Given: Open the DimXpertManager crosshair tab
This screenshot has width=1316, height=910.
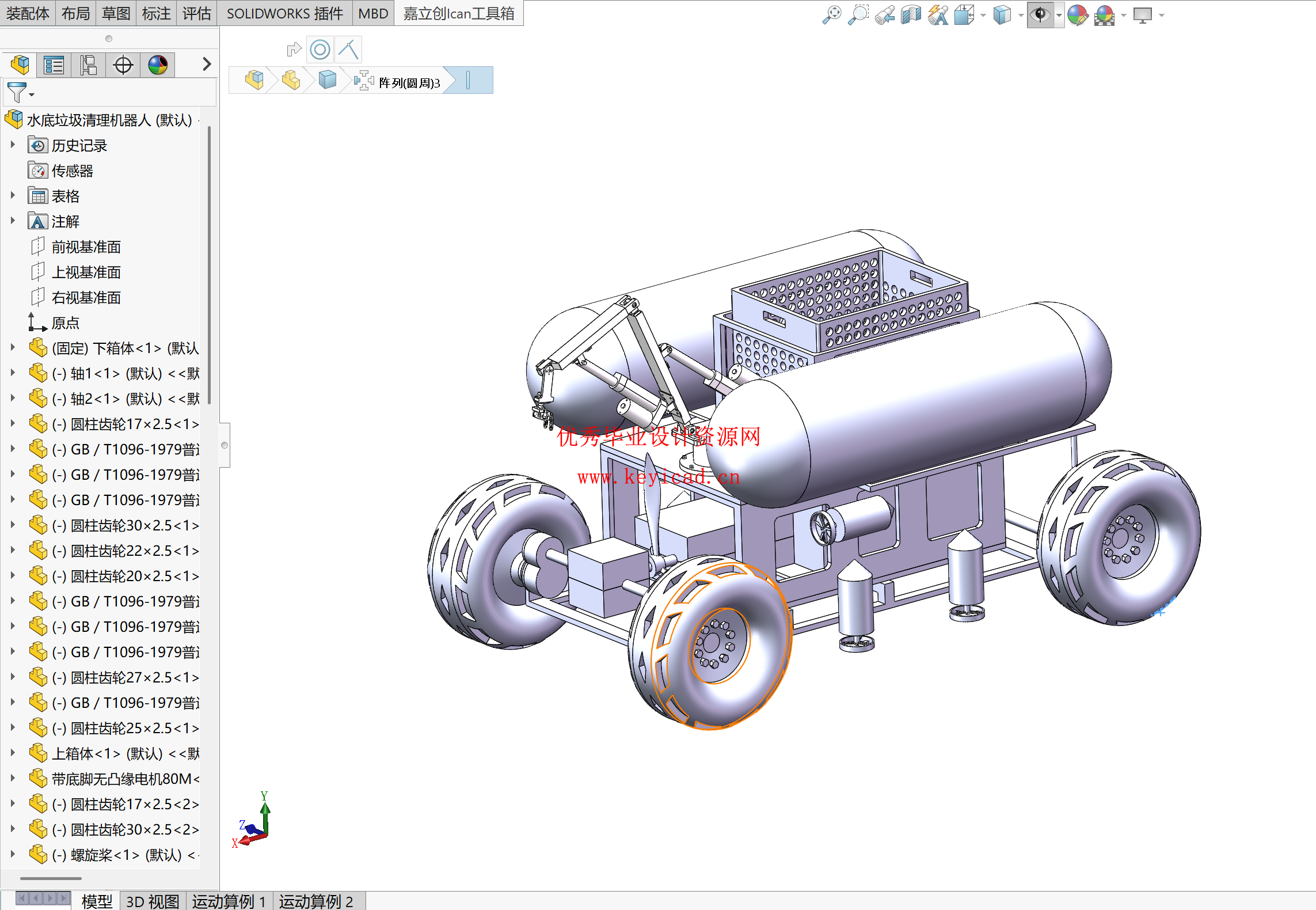Looking at the screenshot, I should (x=123, y=65).
